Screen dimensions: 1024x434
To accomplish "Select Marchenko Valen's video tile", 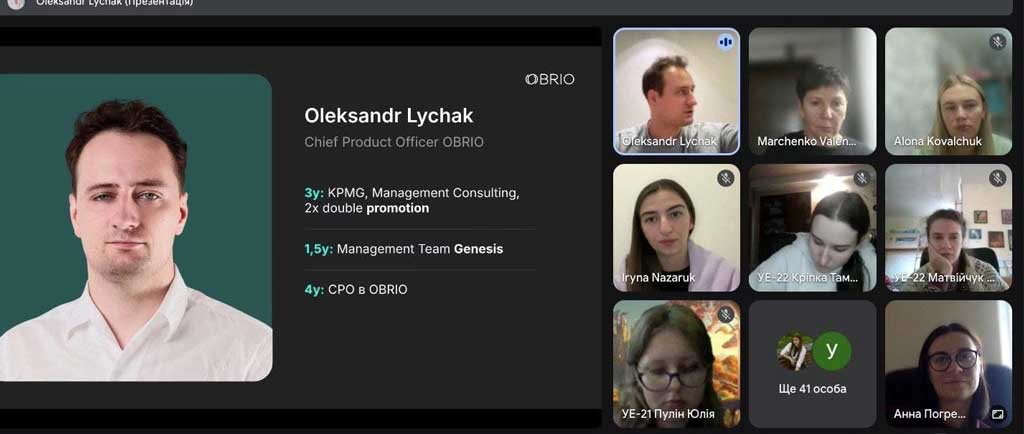I will 812,91.
